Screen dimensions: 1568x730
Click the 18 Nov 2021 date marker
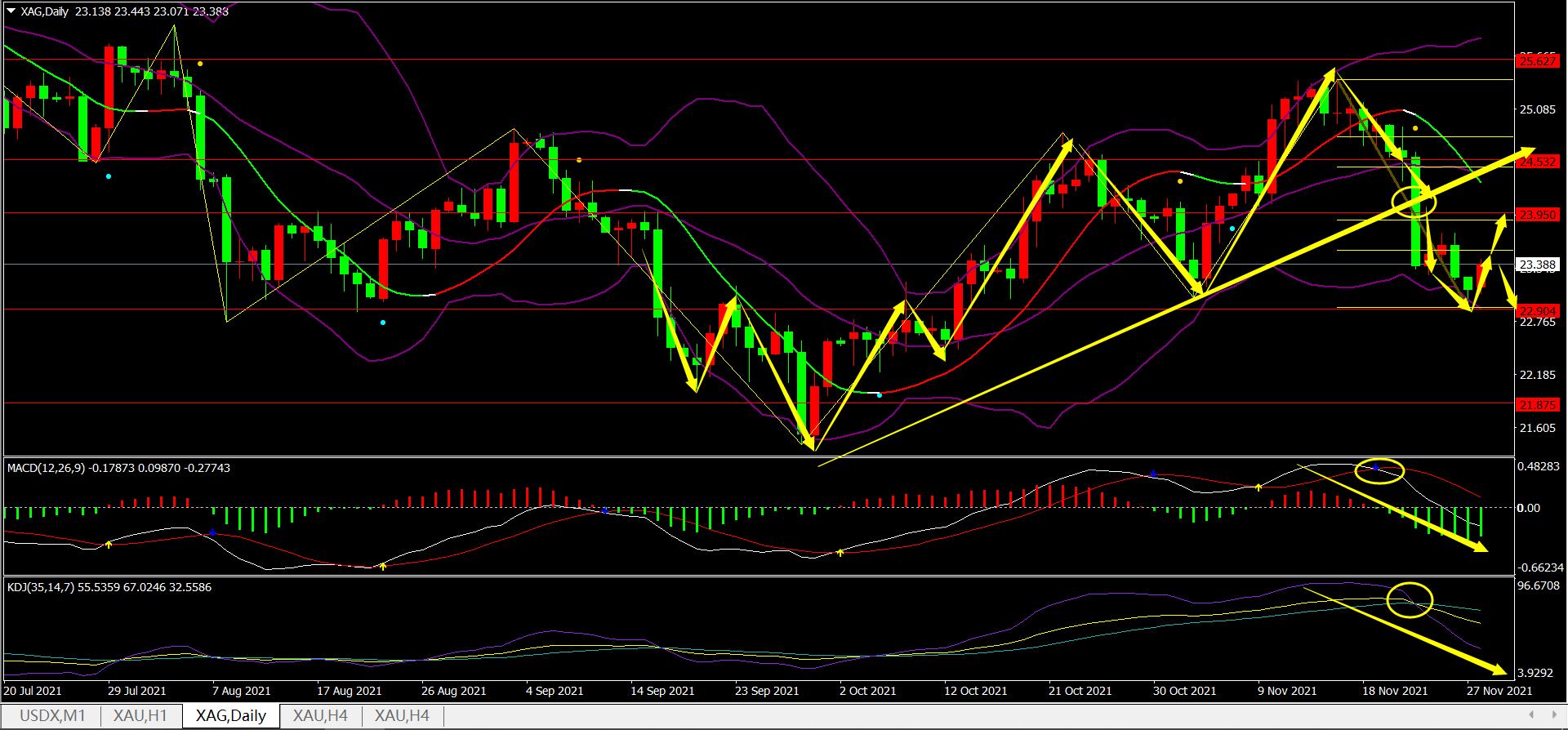1393,691
